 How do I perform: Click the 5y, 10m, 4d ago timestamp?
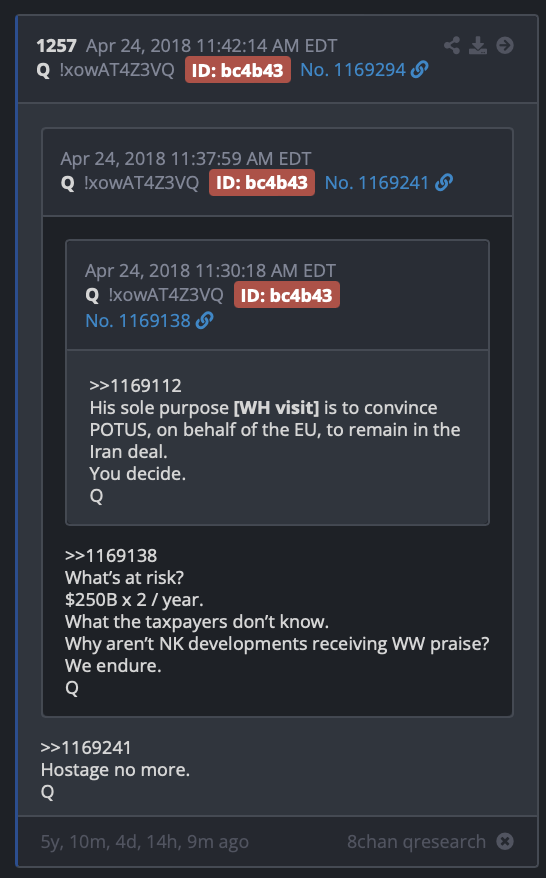click(144, 842)
